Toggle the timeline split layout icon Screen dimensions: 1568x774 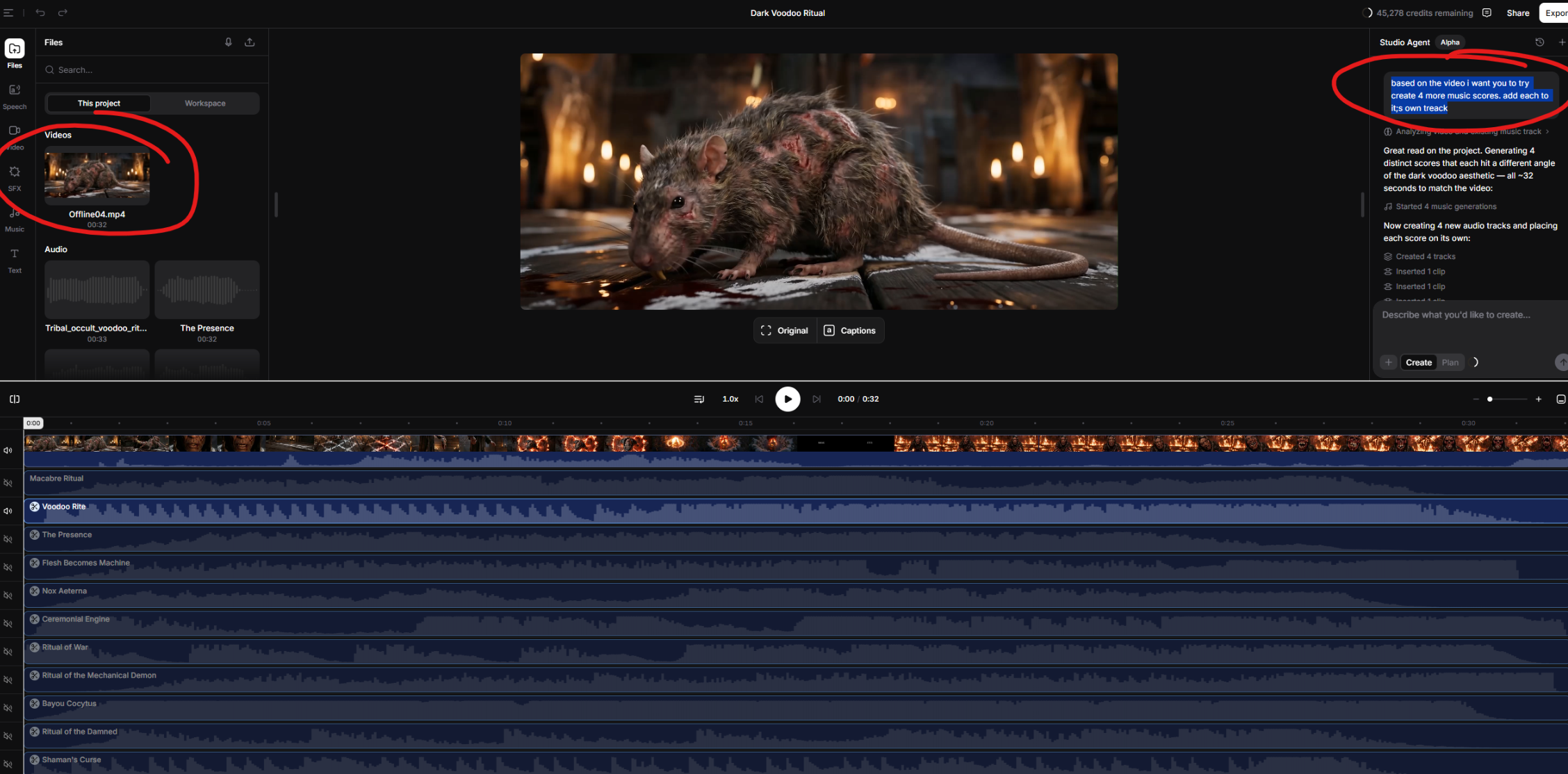[x=15, y=399]
